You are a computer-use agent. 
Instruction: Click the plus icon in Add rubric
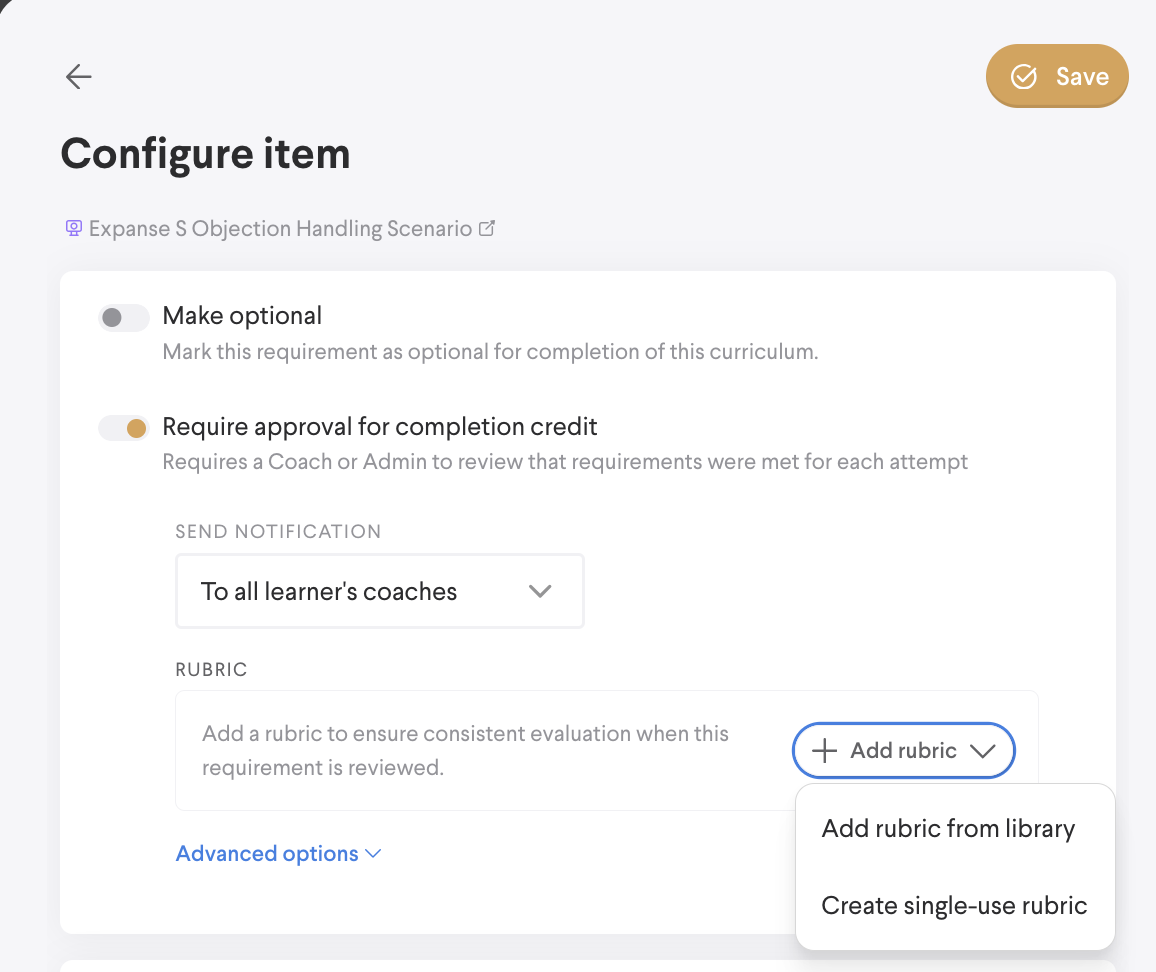(x=824, y=751)
